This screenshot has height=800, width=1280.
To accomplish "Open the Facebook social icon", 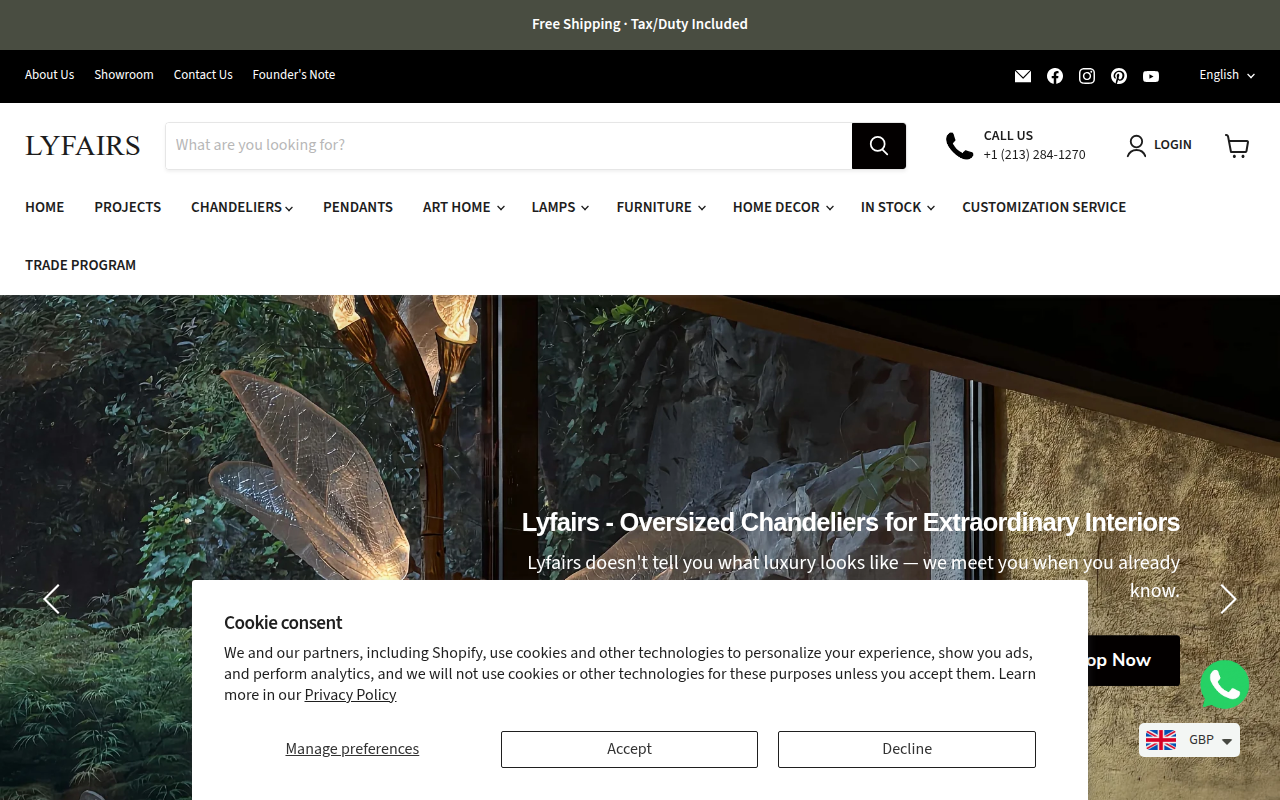I will pyautogui.click(x=1055, y=76).
